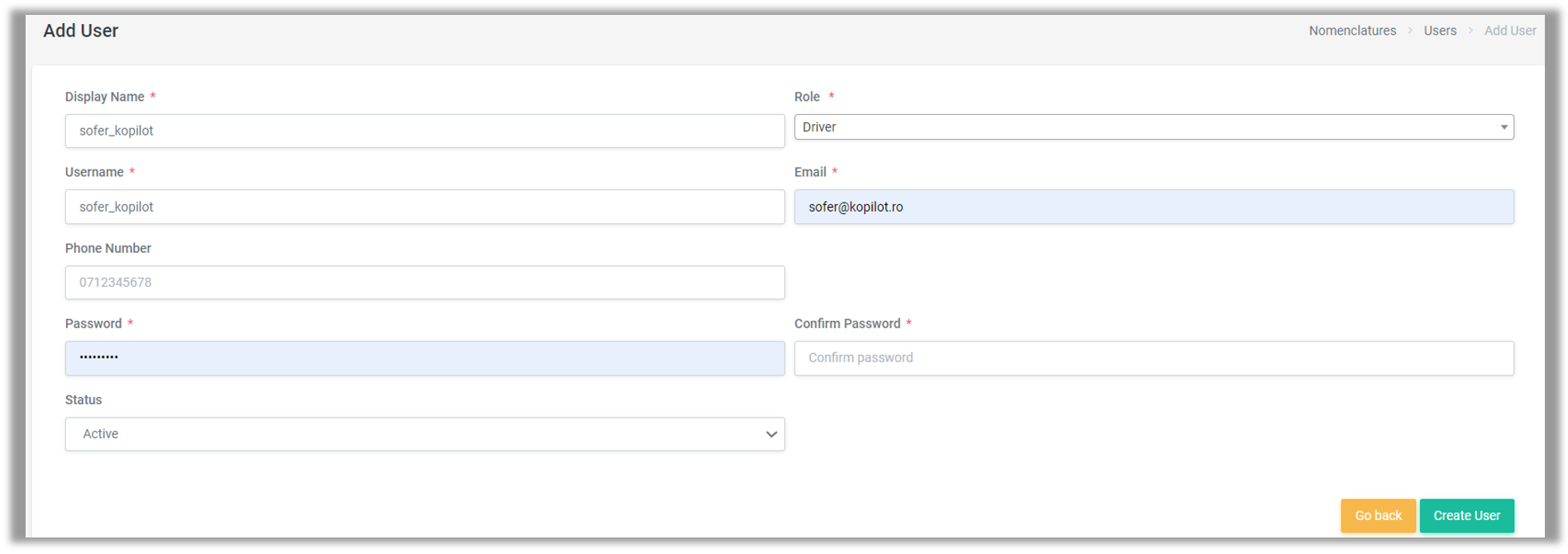Click the Phone Number label
This screenshot has width=1568, height=554.
point(108,248)
